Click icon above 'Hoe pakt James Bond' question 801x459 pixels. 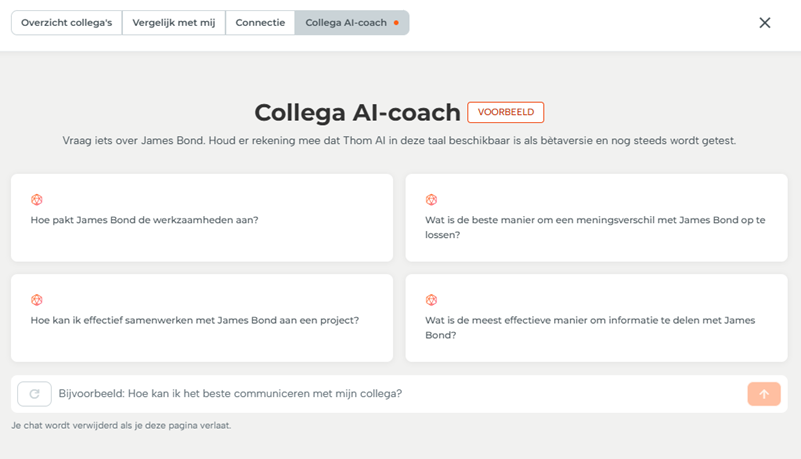(x=37, y=200)
